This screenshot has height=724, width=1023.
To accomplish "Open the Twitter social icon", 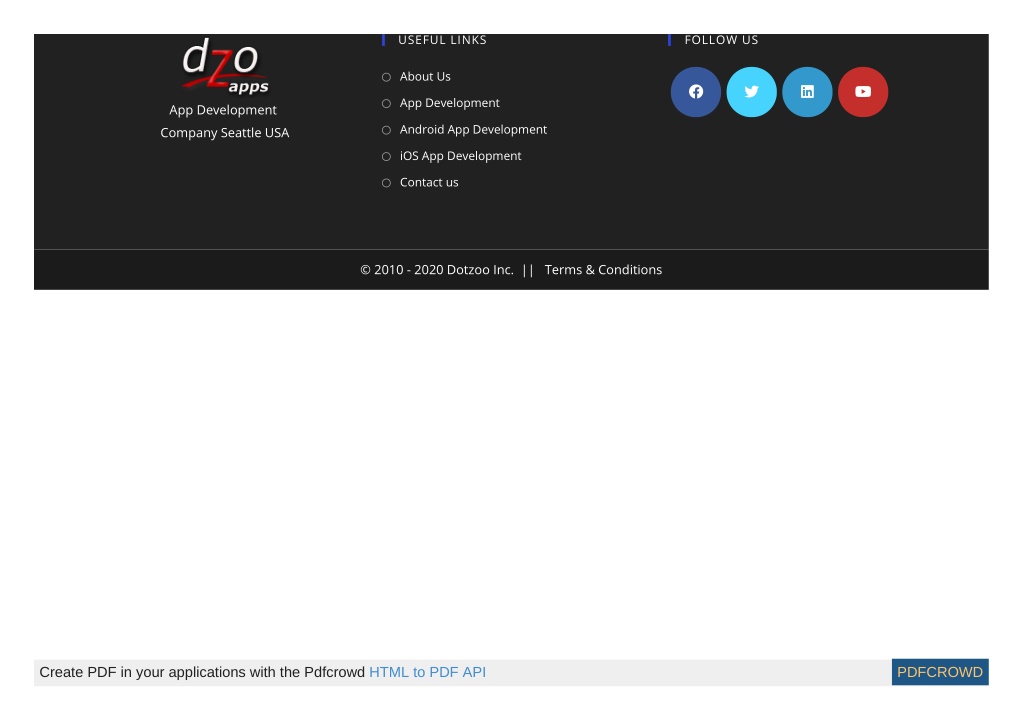I will pos(752,92).
